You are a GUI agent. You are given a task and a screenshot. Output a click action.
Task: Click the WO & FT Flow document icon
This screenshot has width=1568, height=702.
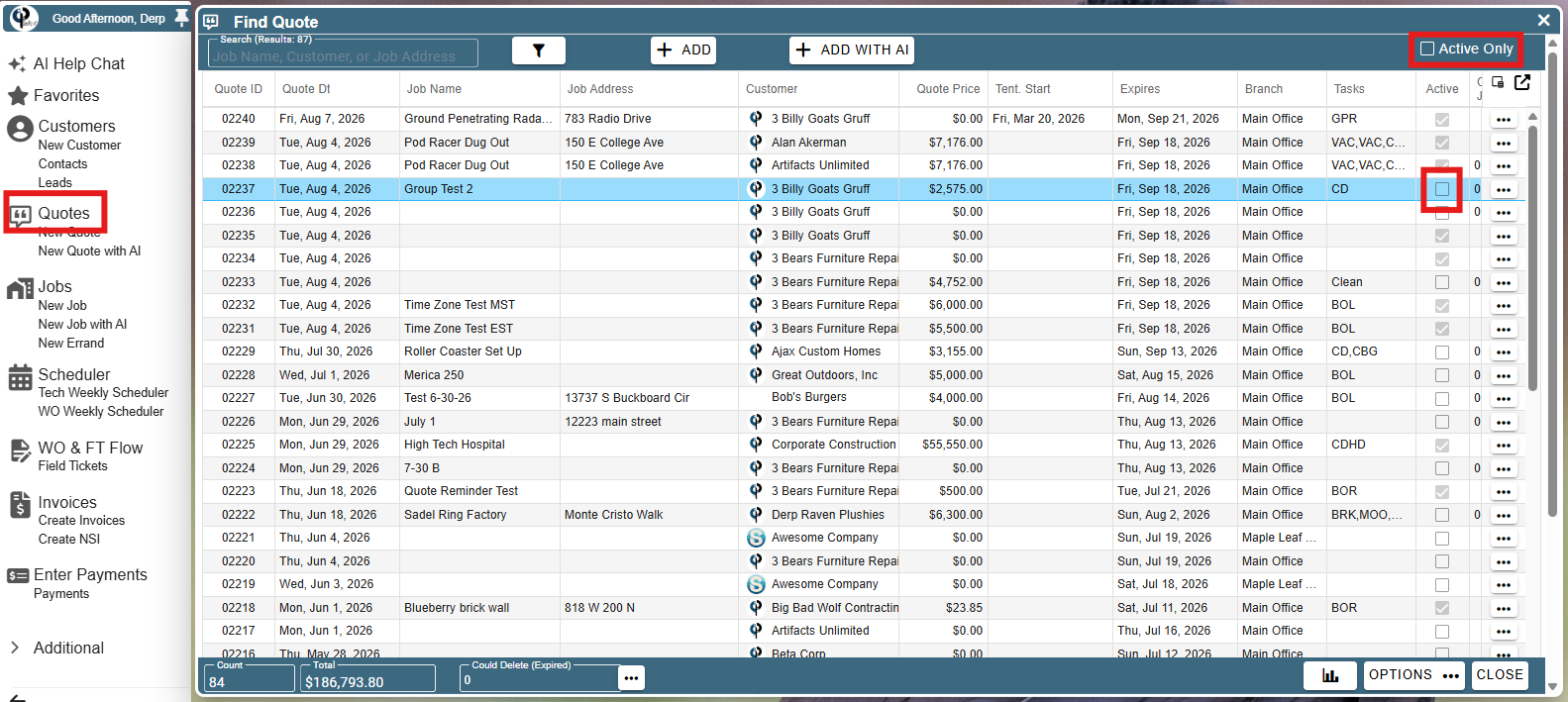20,451
